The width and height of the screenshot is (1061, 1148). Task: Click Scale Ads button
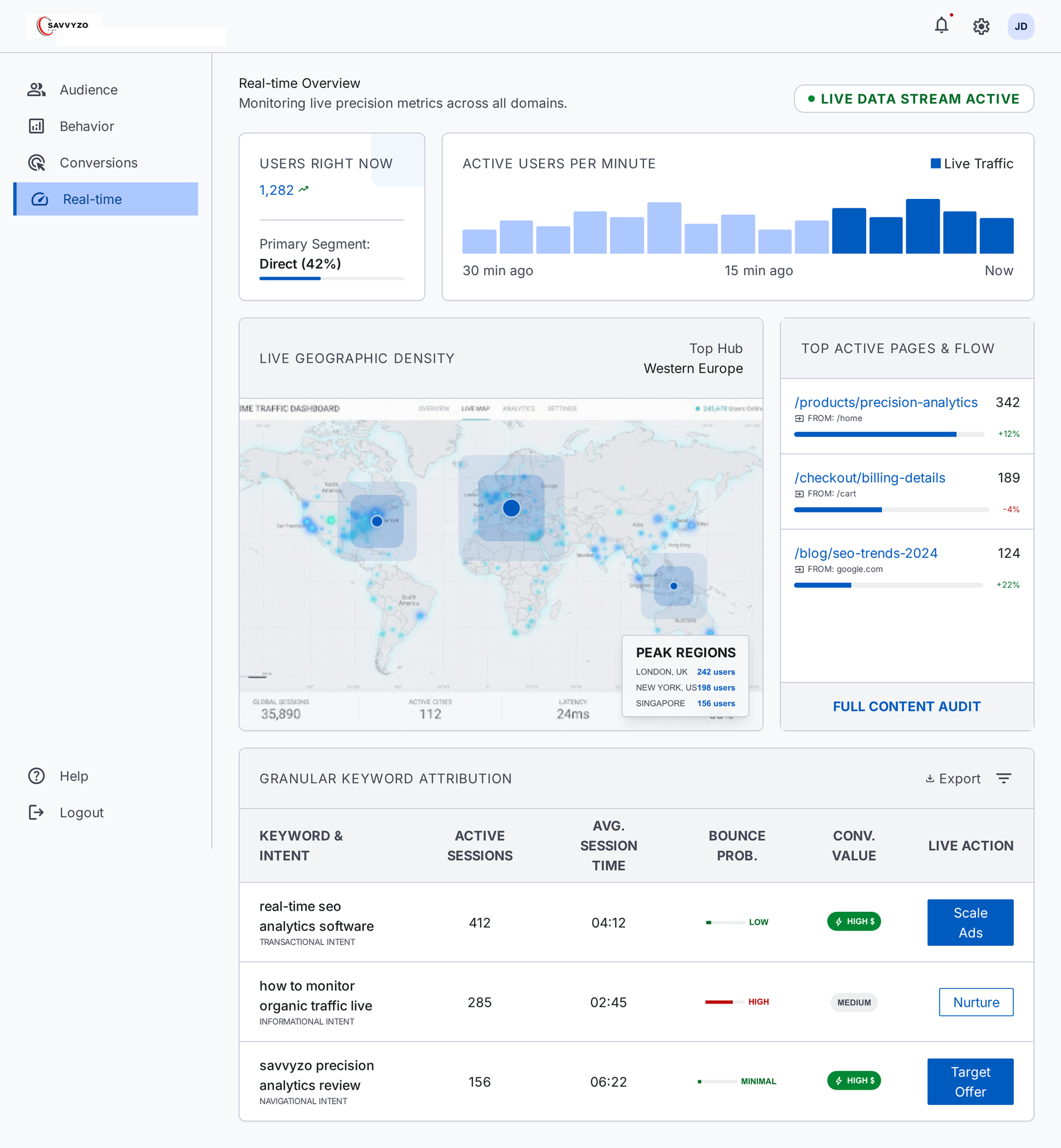tap(970, 923)
